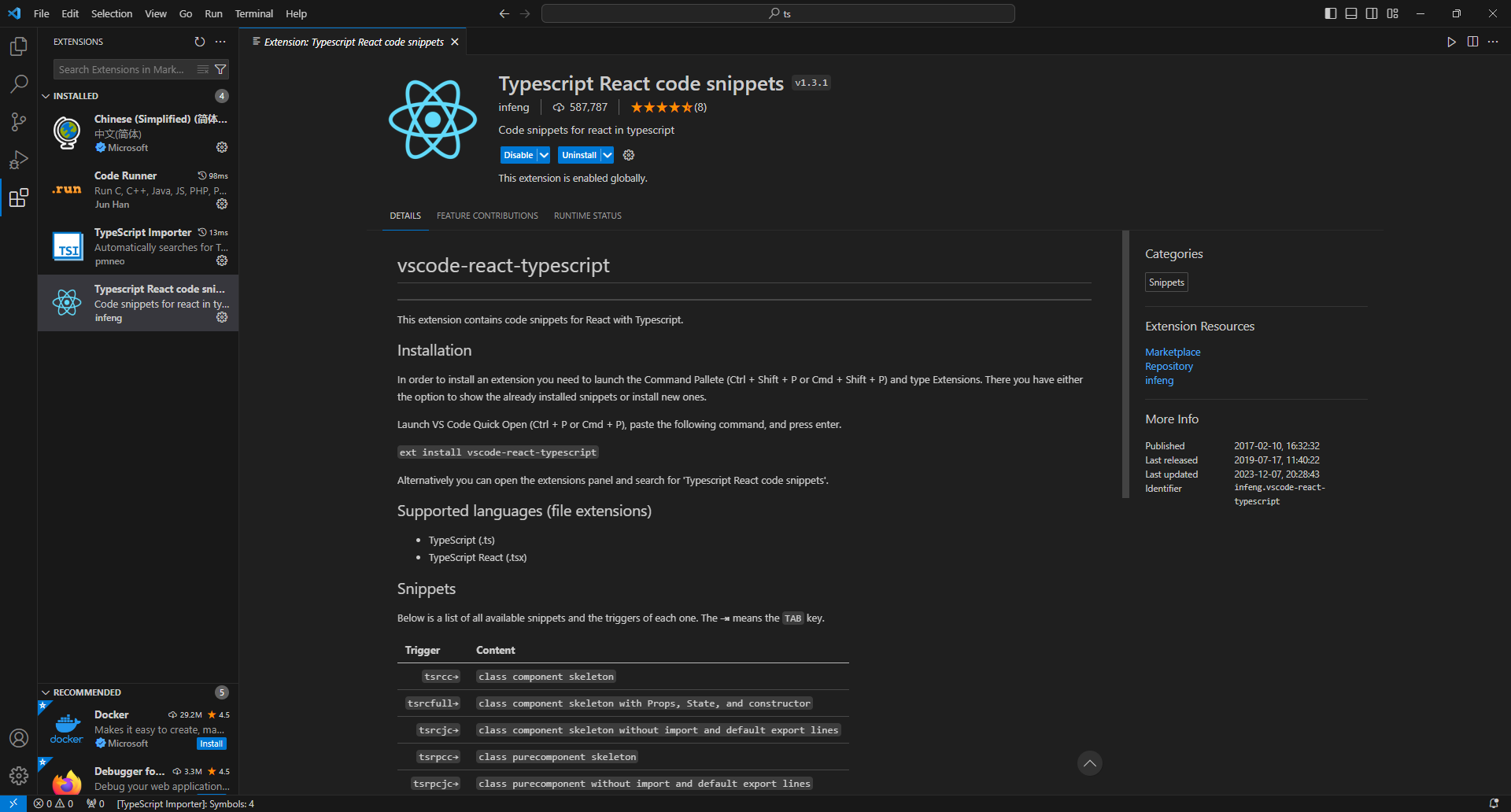1511x812 pixels.
Task: Select the Chinese (Simplified) language pack entry
Action: coord(138,133)
